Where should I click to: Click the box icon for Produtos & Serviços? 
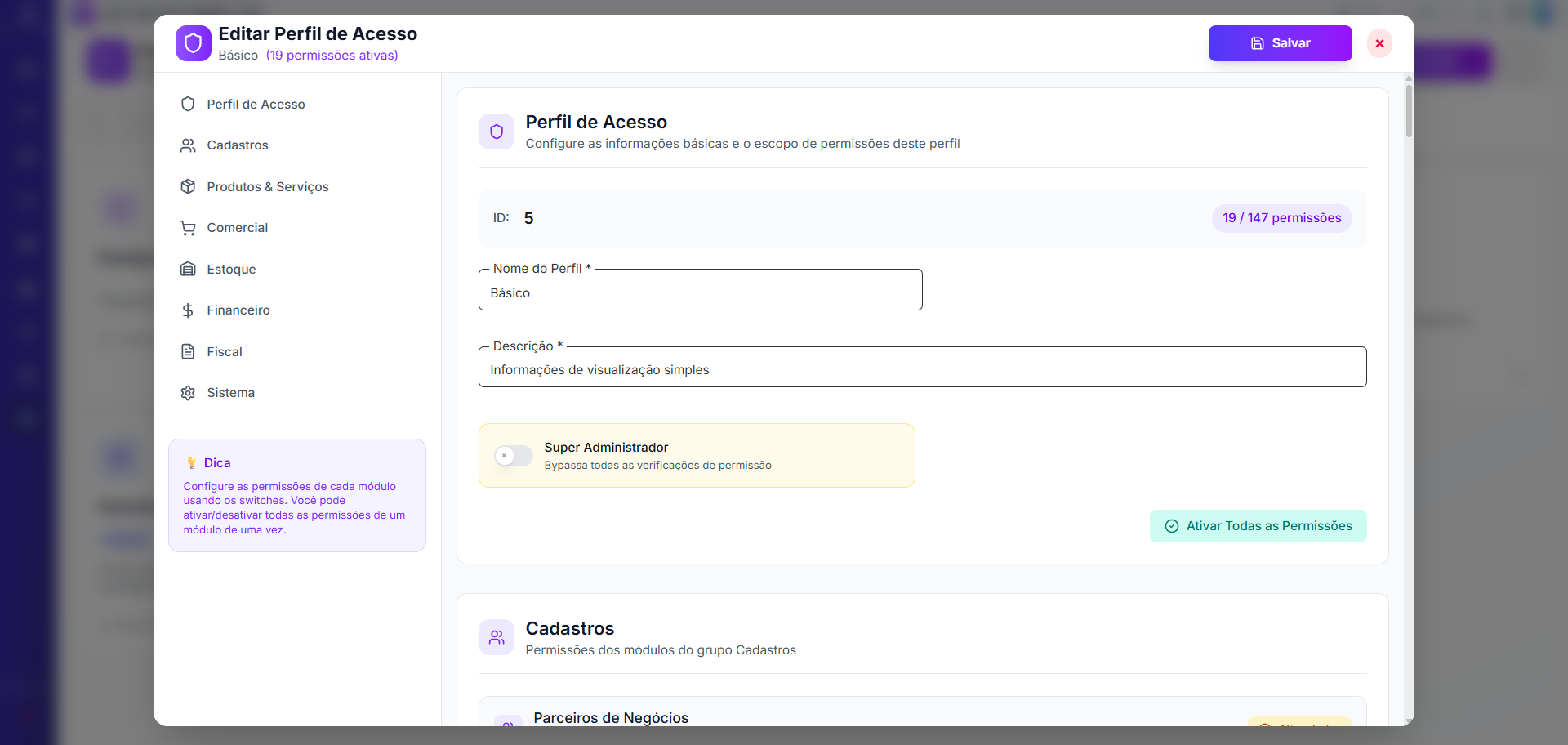[x=188, y=186]
